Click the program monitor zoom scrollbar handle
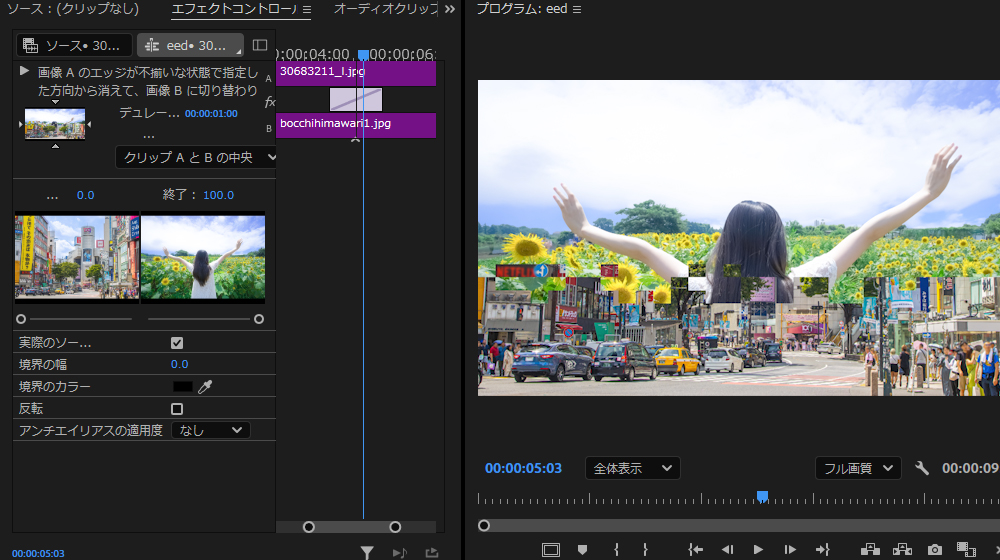This screenshot has width=1000, height=560. [484, 526]
